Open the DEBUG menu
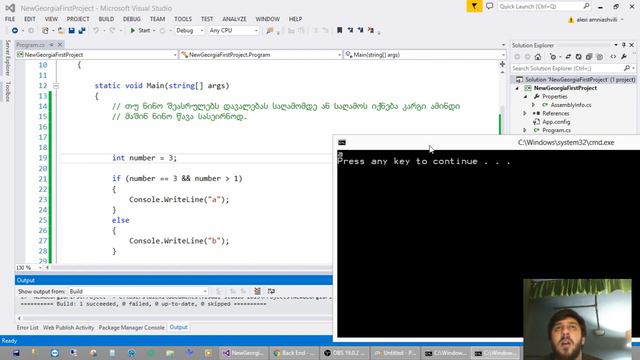The width and height of the screenshot is (640, 360). [x=131, y=19]
